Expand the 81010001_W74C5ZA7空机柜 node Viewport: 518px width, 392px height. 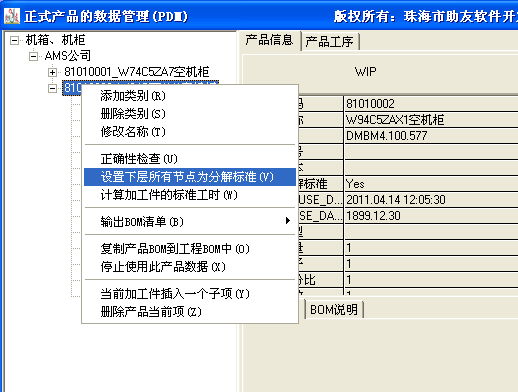pyautogui.click(x=52, y=72)
